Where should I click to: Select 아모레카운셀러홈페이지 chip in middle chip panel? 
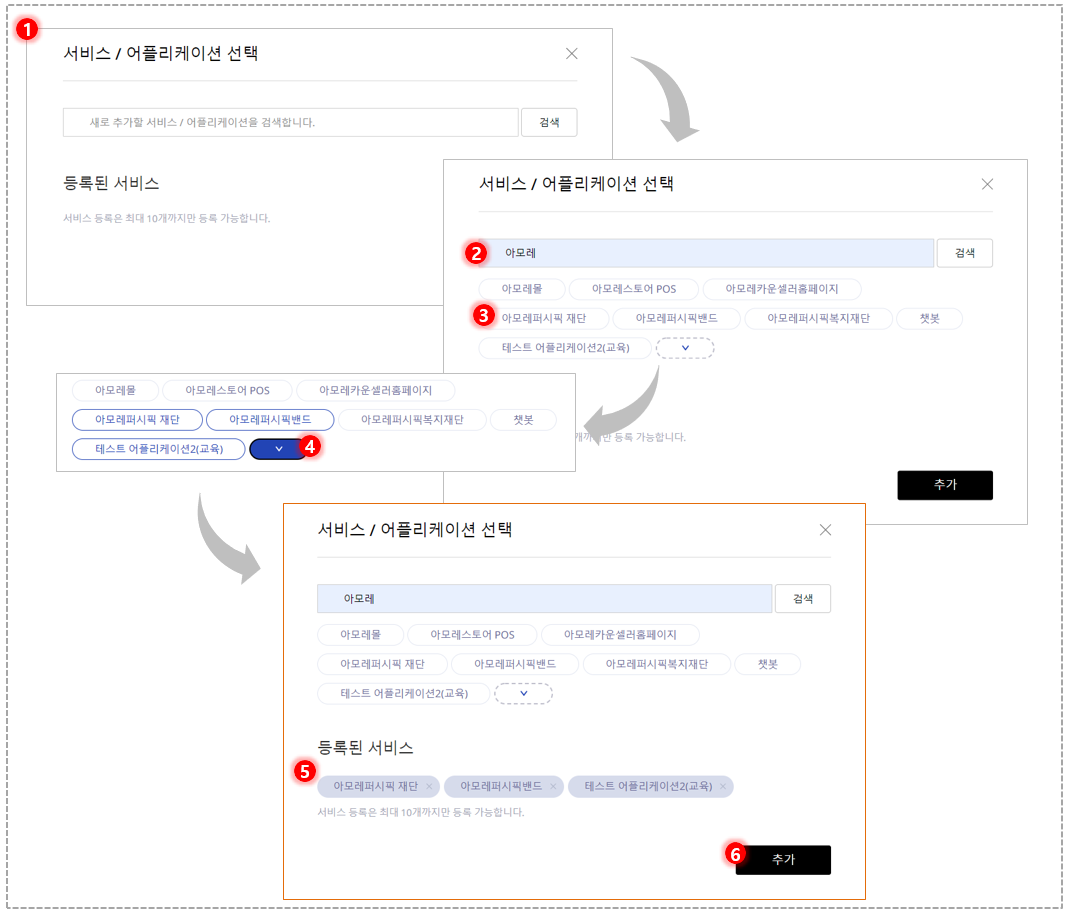(x=375, y=390)
